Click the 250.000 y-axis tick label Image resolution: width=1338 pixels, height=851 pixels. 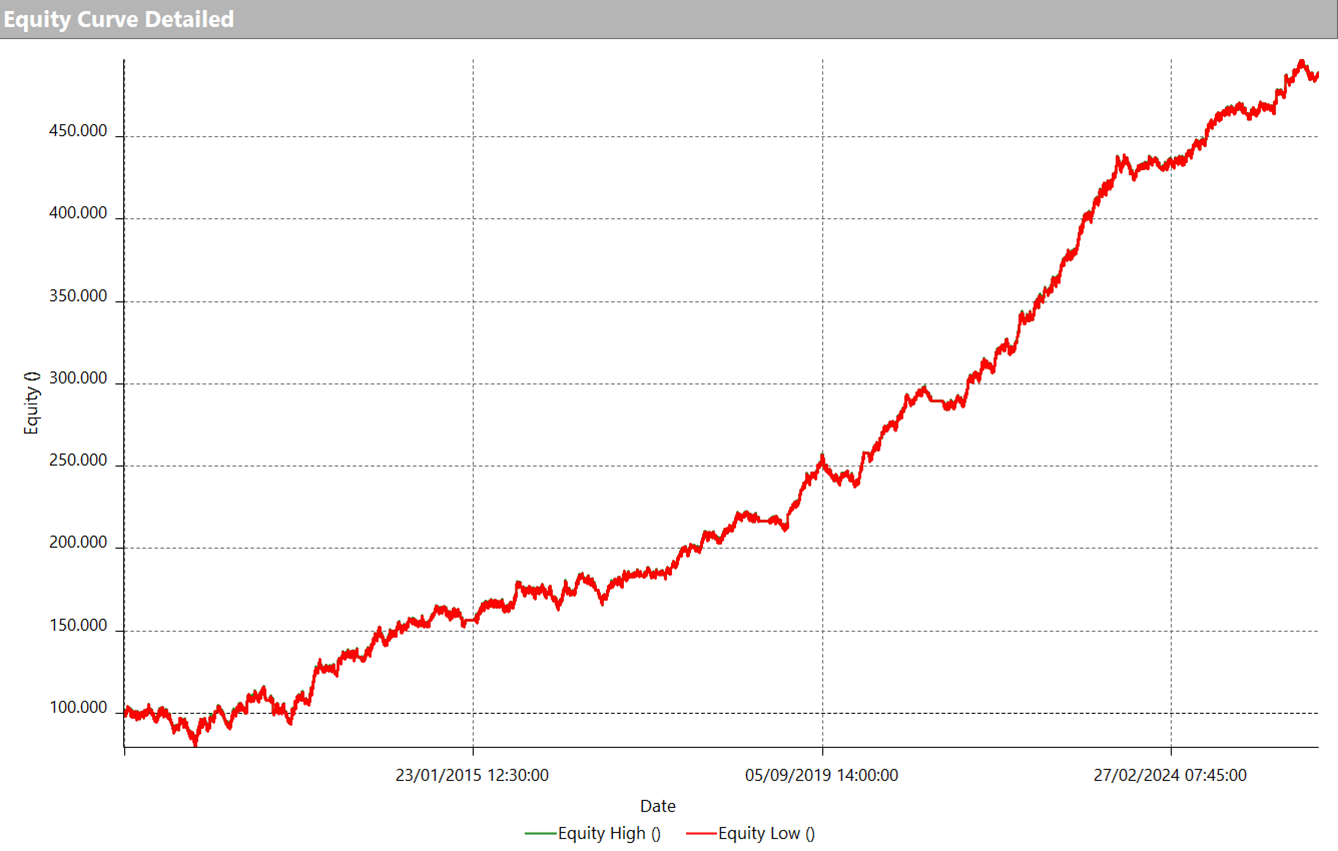[78, 461]
